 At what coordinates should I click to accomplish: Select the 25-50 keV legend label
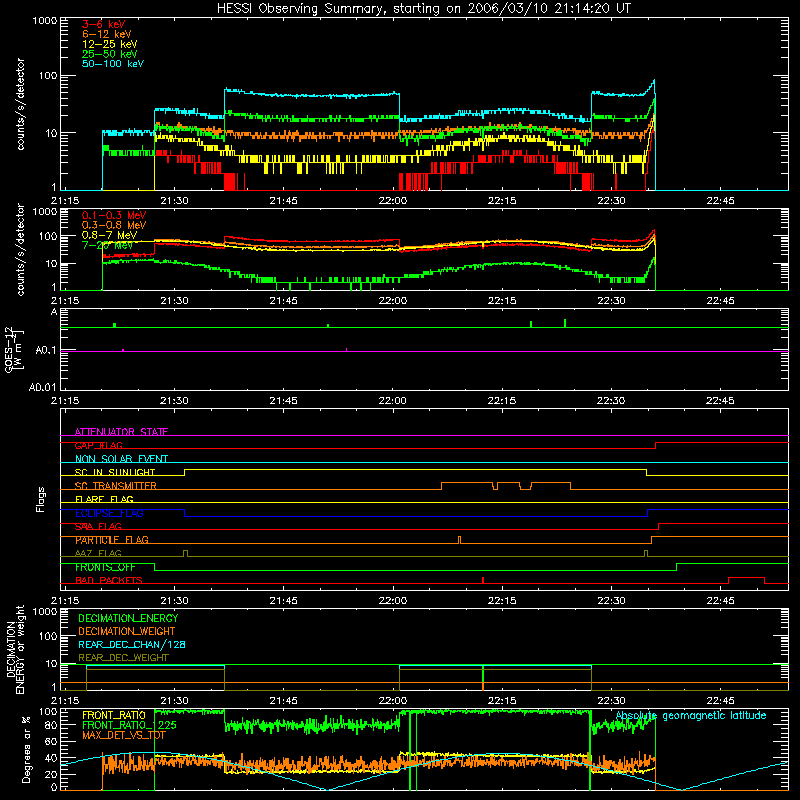[110, 54]
